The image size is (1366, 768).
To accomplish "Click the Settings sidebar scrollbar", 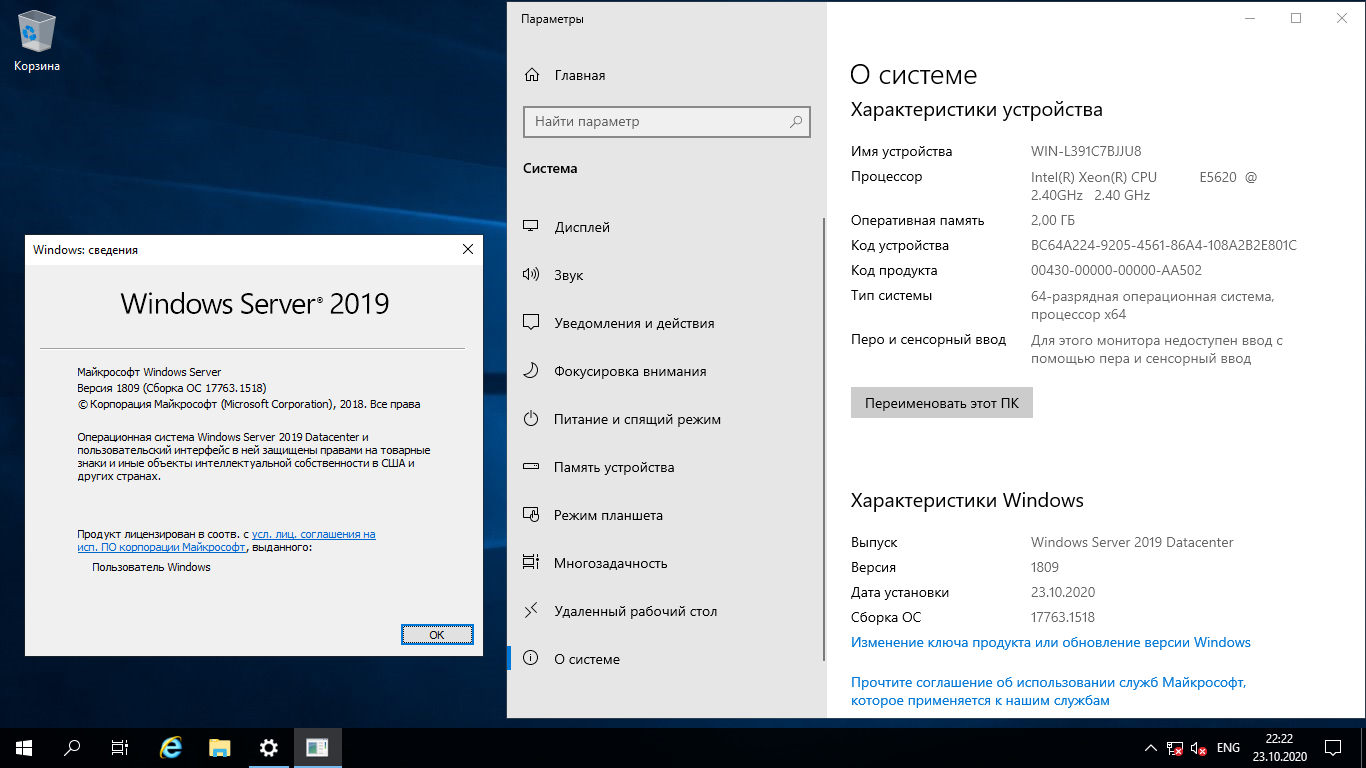I will point(824,440).
